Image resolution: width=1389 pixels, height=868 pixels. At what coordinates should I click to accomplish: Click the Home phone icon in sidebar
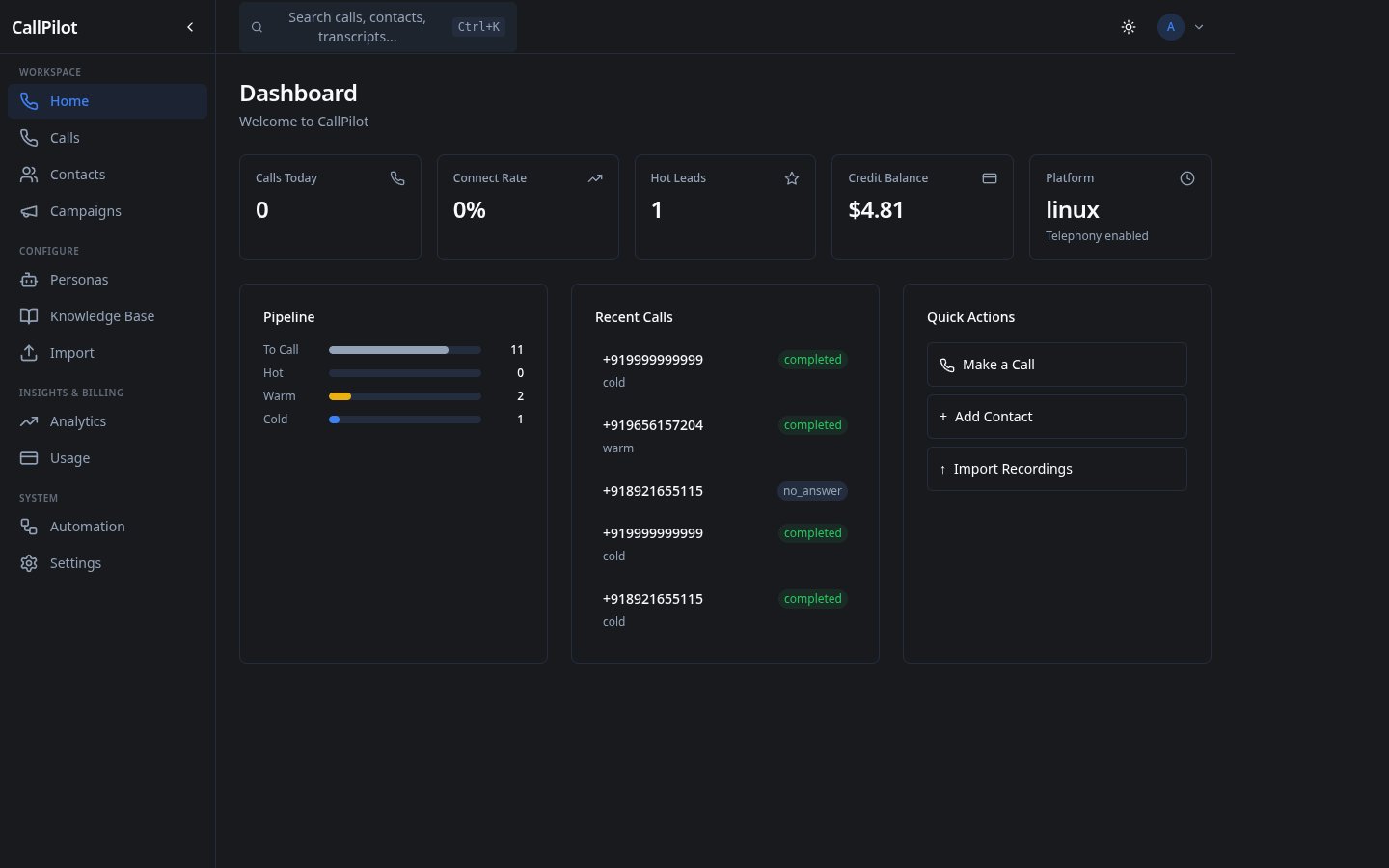[29, 101]
